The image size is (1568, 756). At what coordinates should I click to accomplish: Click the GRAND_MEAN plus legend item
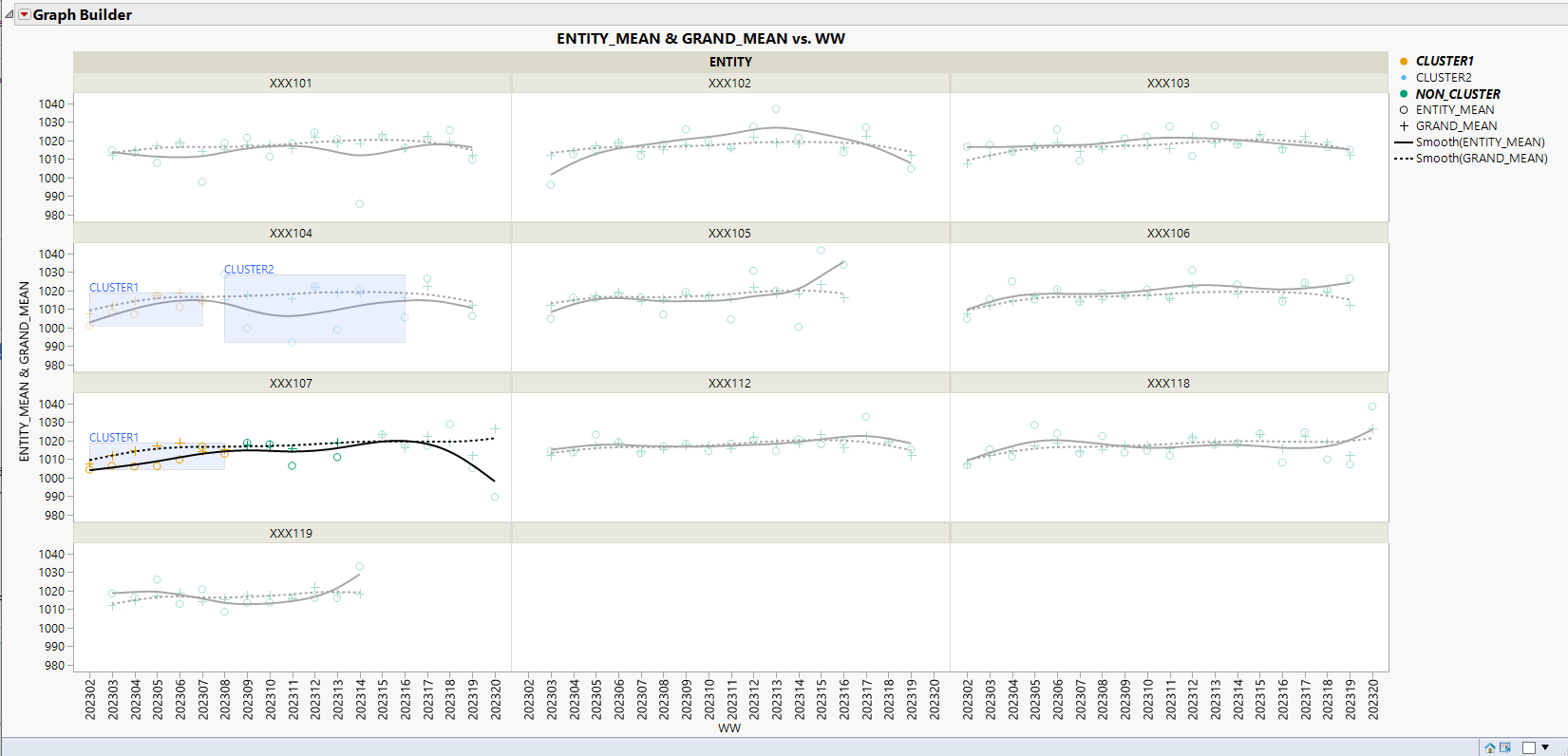(1447, 126)
